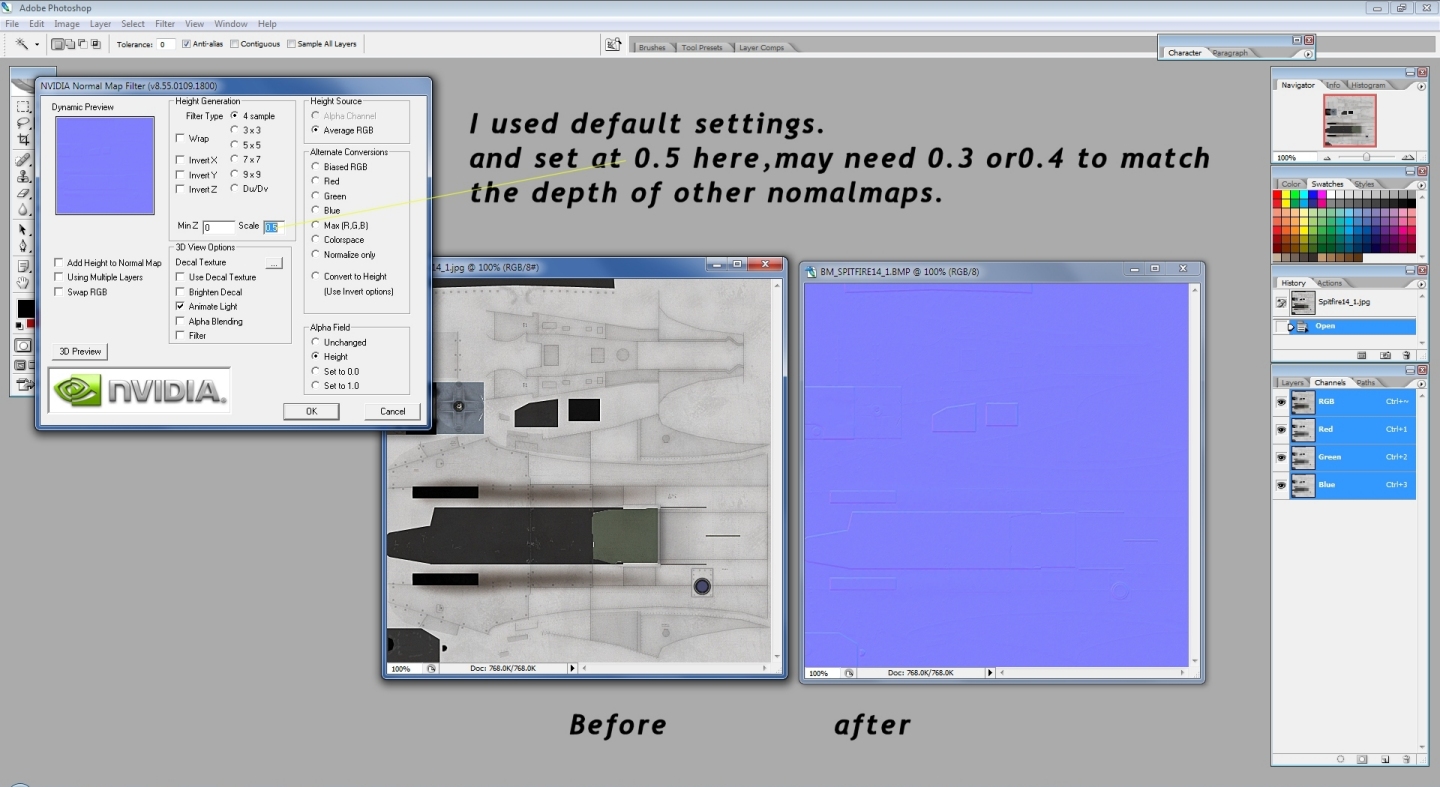1440x787 pixels.
Task: Toggle Green channel visibility
Action: click(x=1281, y=457)
